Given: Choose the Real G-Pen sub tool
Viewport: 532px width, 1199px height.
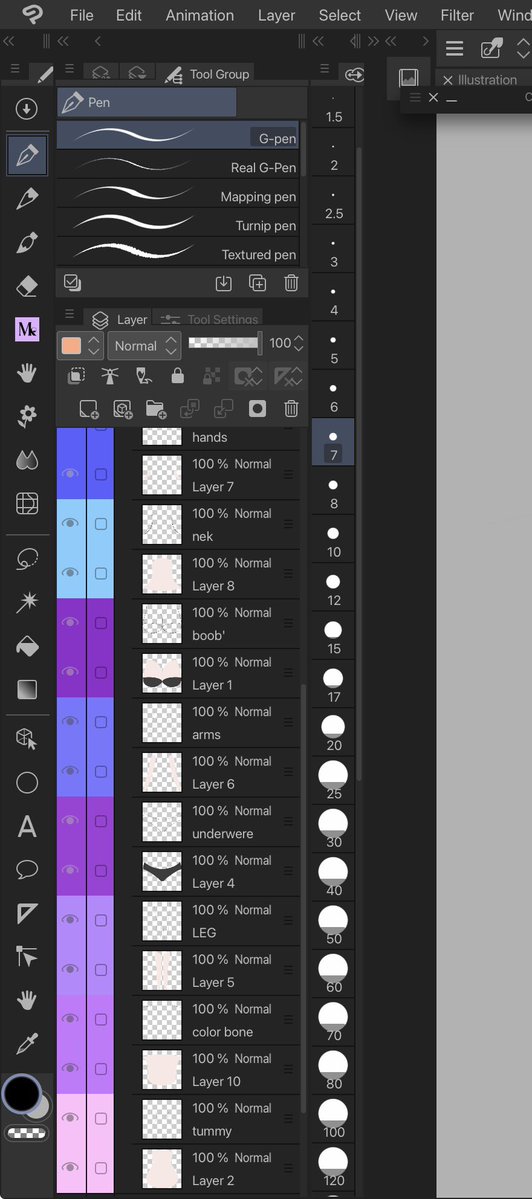Looking at the screenshot, I should tap(179, 167).
